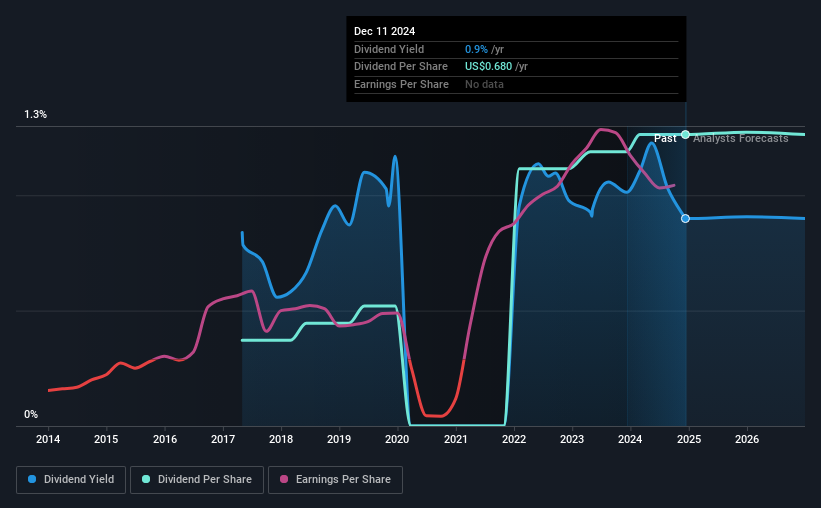
Task: Click the 2019 x-axis label
Action: coord(339,439)
